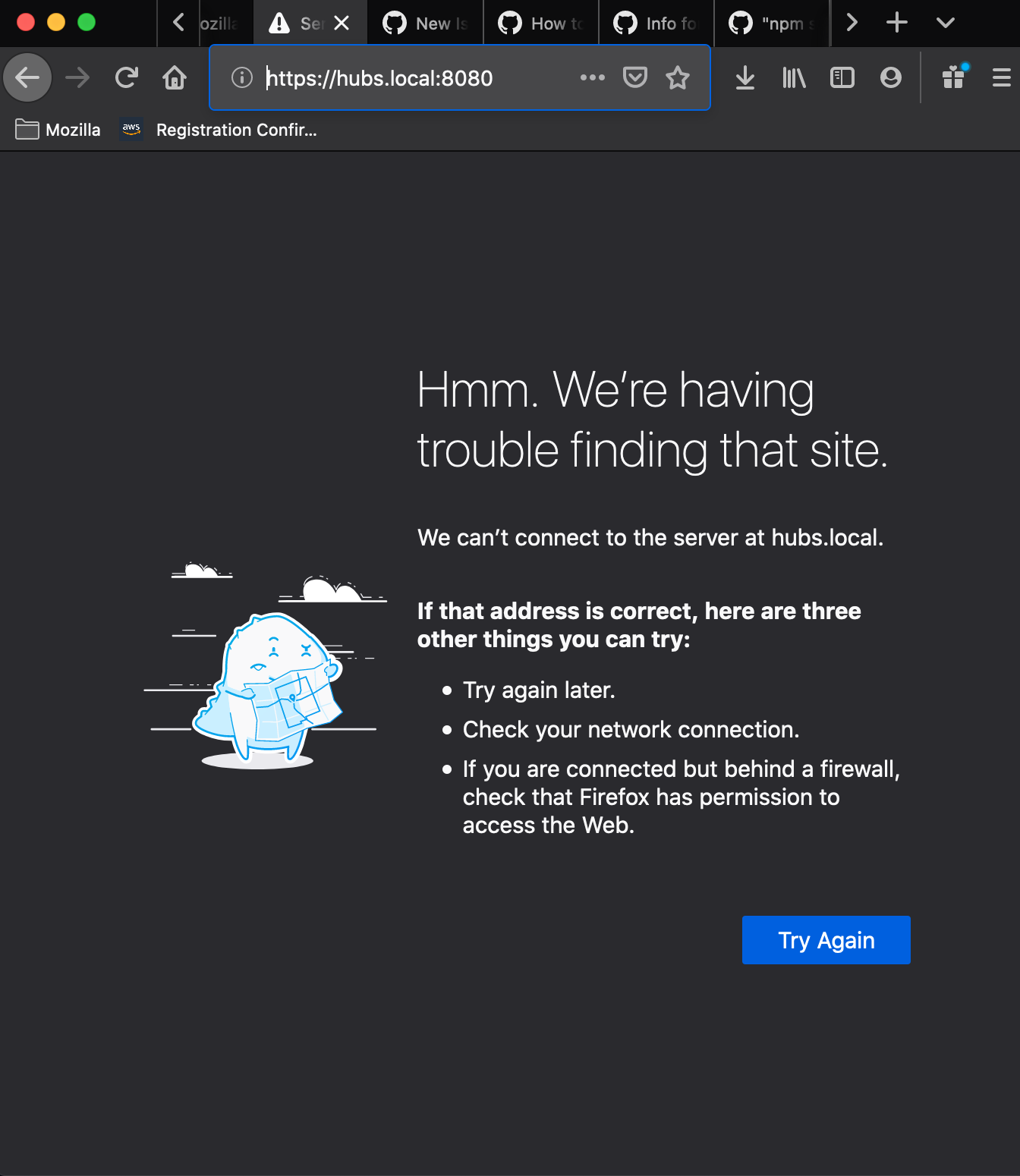Viewport: 1020px width, 1176px height.
Task: Open page actions three-dot menu
Action: click(593, 77)
